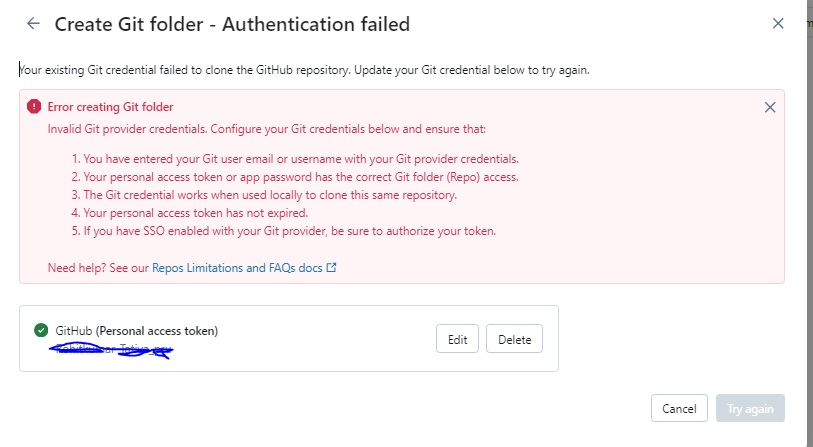The image size is (813, 447).
Task: Click the GitHub (Personal access token) label
Action: click(x=137, y=331)
